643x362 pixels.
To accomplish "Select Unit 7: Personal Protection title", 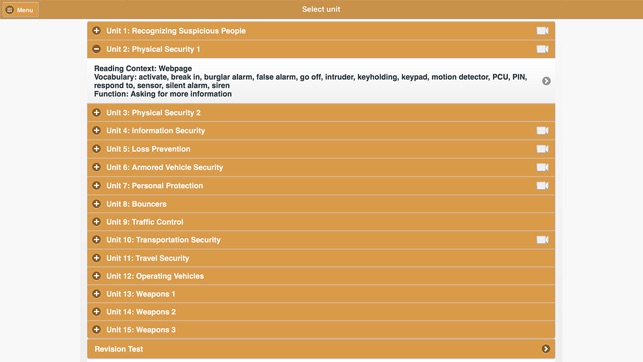I will click(155, 186).
